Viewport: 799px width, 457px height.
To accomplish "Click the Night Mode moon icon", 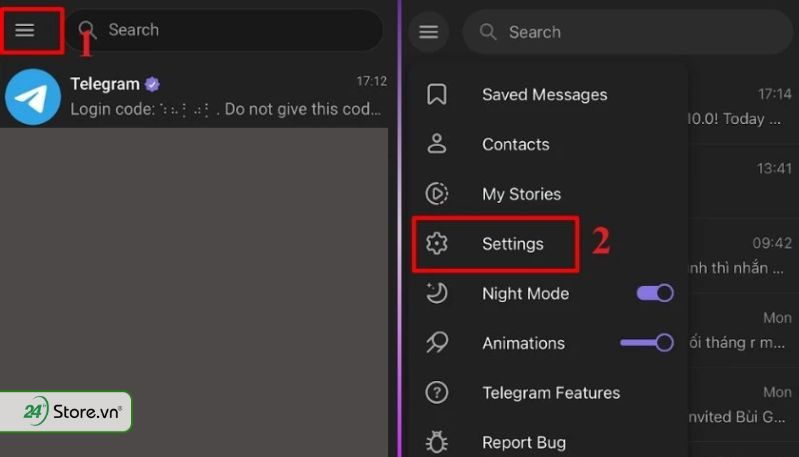I will [437, 293].
